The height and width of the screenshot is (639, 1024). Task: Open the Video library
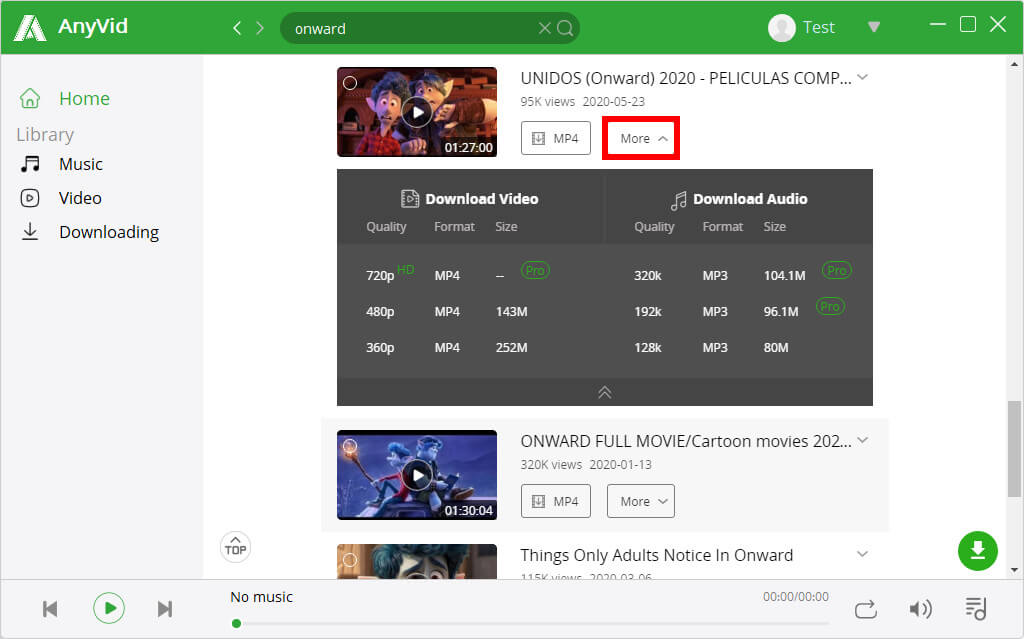(80, 198)
